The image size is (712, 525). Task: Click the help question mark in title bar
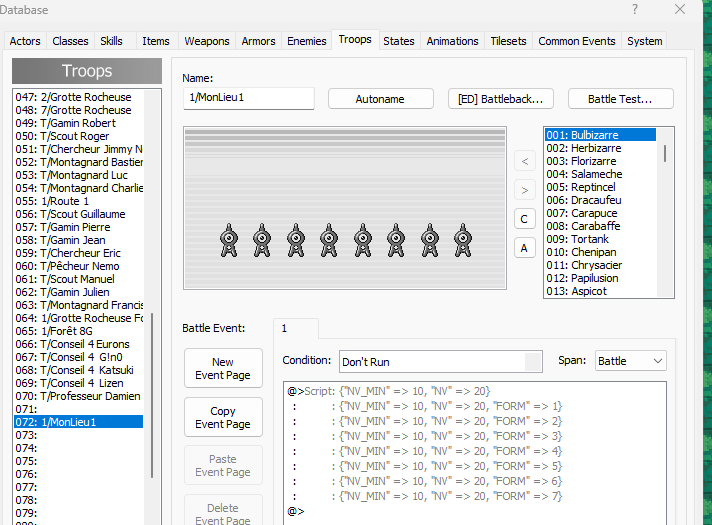point(635,10)
